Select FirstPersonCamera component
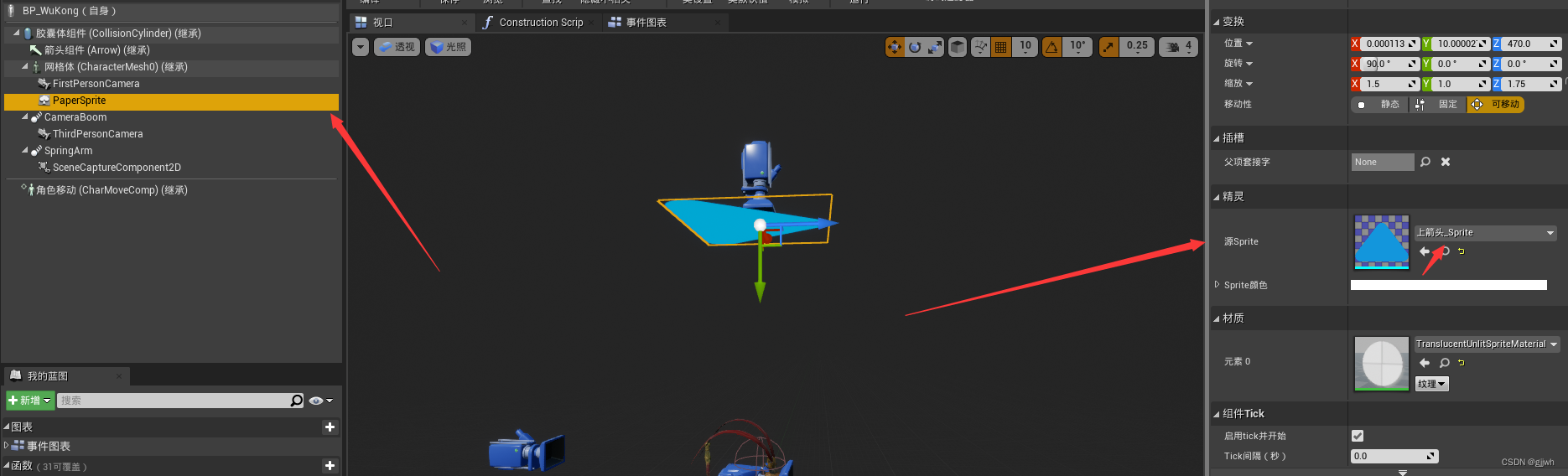 (x=96, y=84)
